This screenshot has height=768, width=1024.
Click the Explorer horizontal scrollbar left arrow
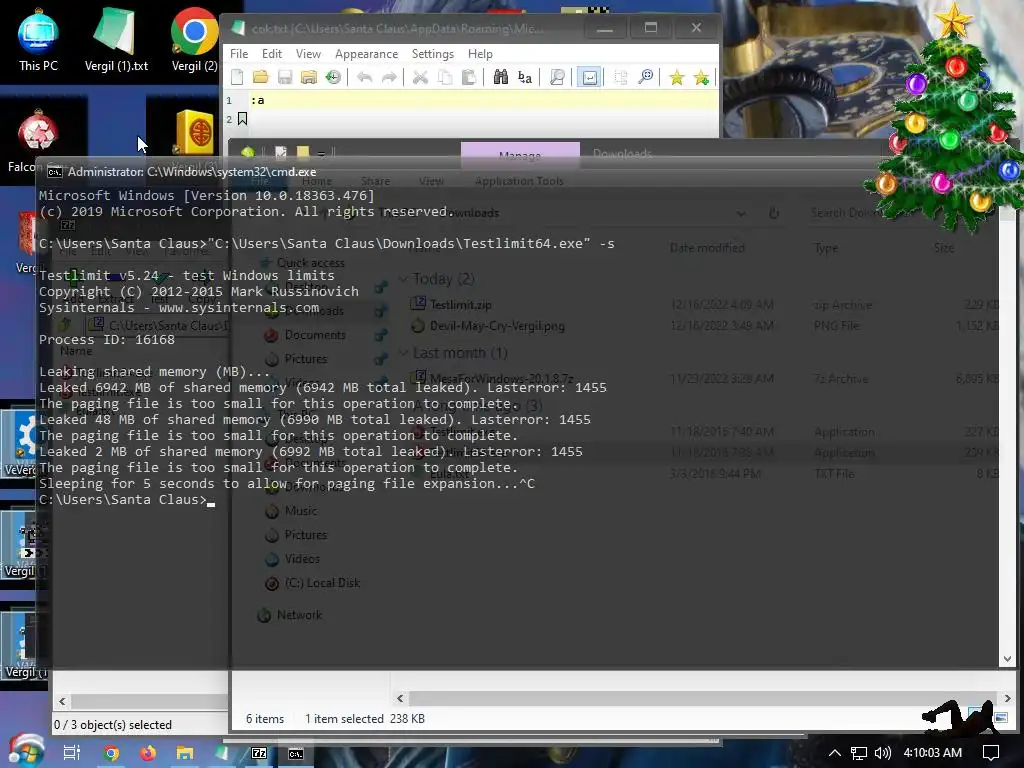(400, 698)
